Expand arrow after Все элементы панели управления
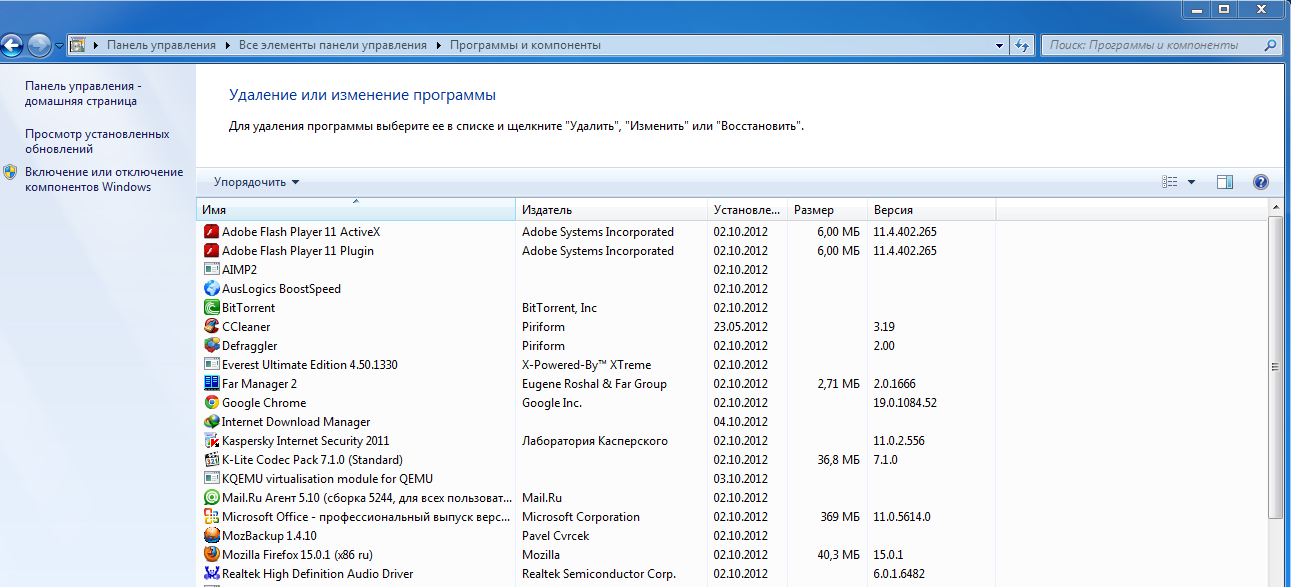This screenshot has height=587, width=1291. click(439, 45)
